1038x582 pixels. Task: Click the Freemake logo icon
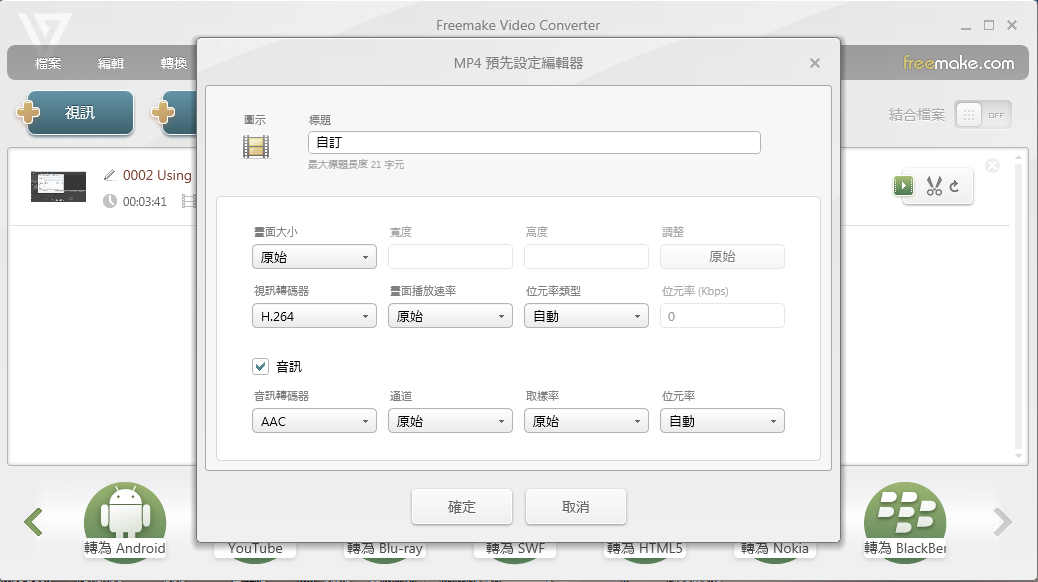click(45, 30)
